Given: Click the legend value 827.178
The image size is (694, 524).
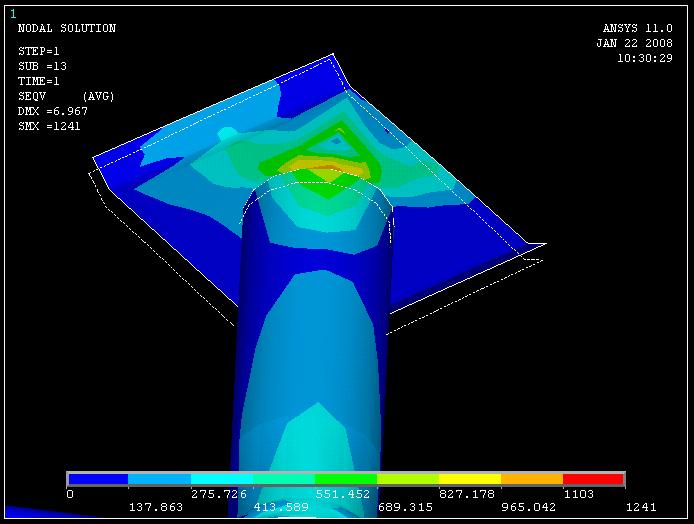Looking at the screenshot, I should 467,494.
